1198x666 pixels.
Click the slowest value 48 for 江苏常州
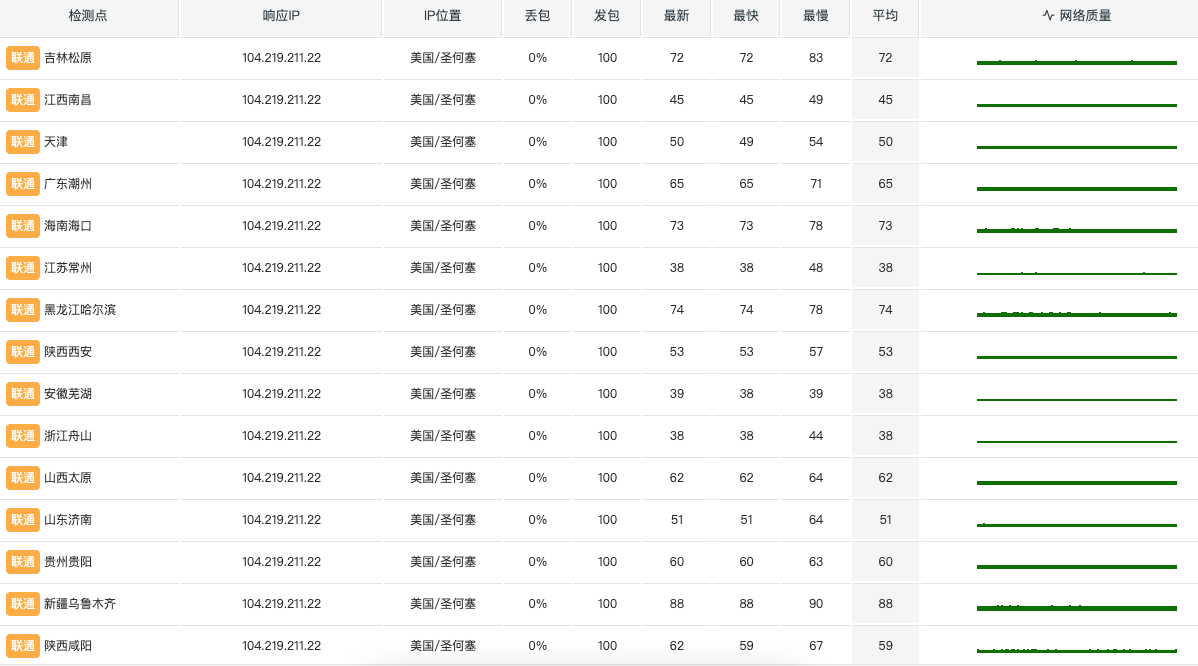coord(815,268)
